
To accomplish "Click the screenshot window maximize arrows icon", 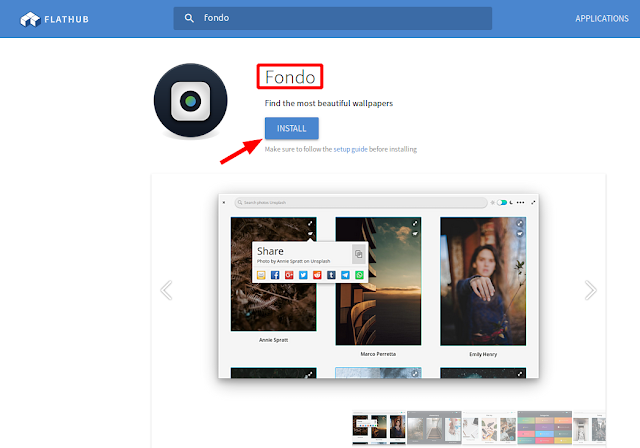I will (533, 202).
